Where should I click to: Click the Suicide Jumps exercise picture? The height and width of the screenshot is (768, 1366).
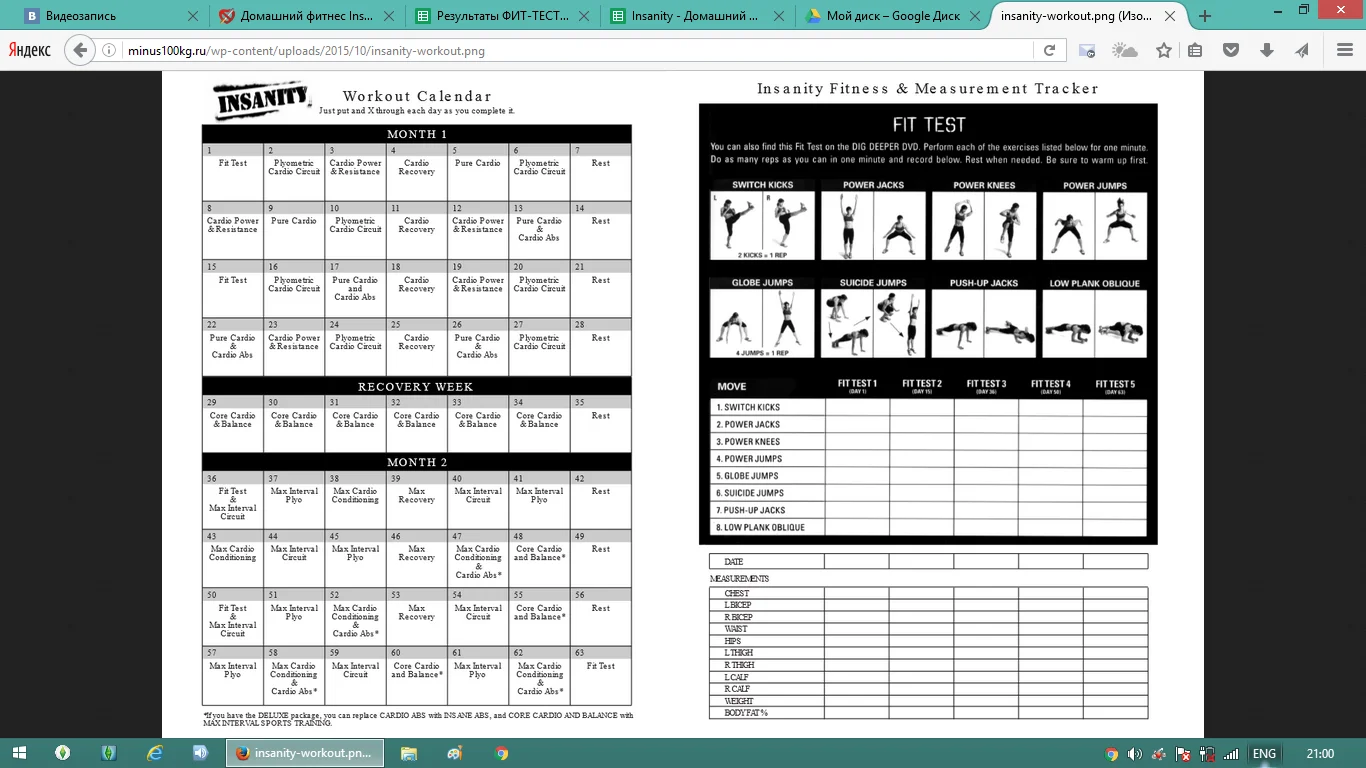coord(872,323)
